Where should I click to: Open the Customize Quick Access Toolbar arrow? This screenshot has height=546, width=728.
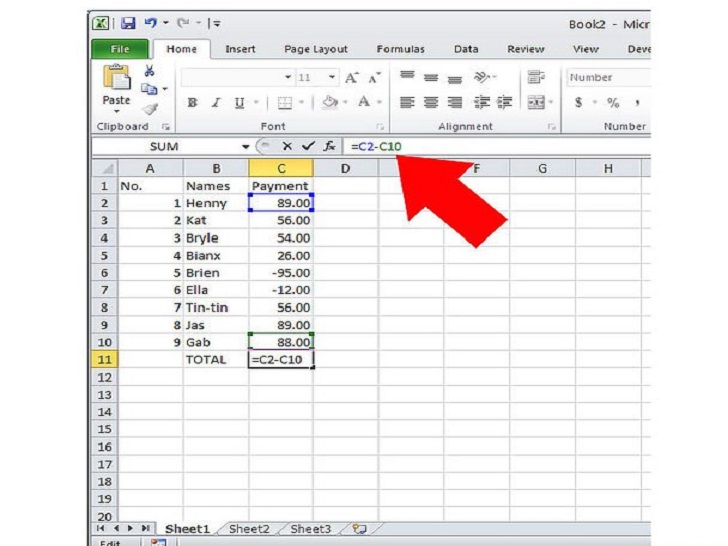(216, 23)
